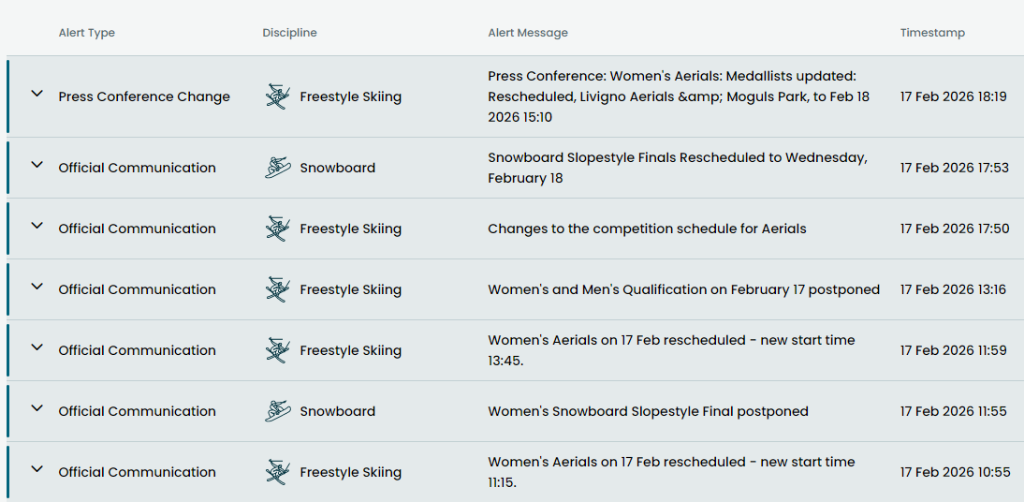Expand the 17:53 Snowboard Official Communication row
Screen dimensions: 1024x502
click(x=37, y=165)
